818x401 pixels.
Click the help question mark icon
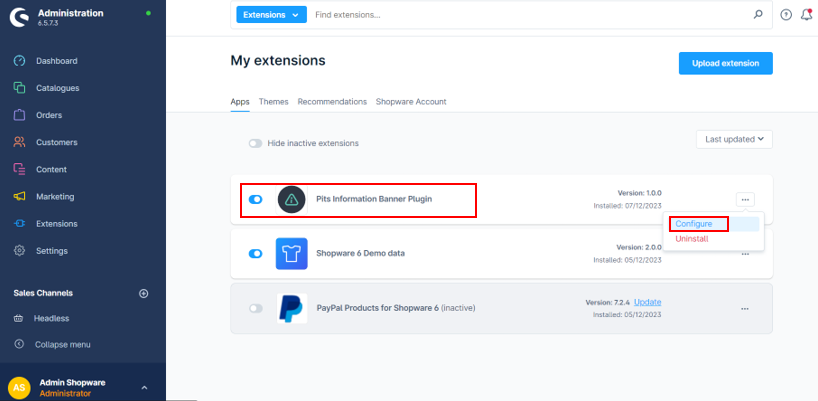tap(785, 15)
